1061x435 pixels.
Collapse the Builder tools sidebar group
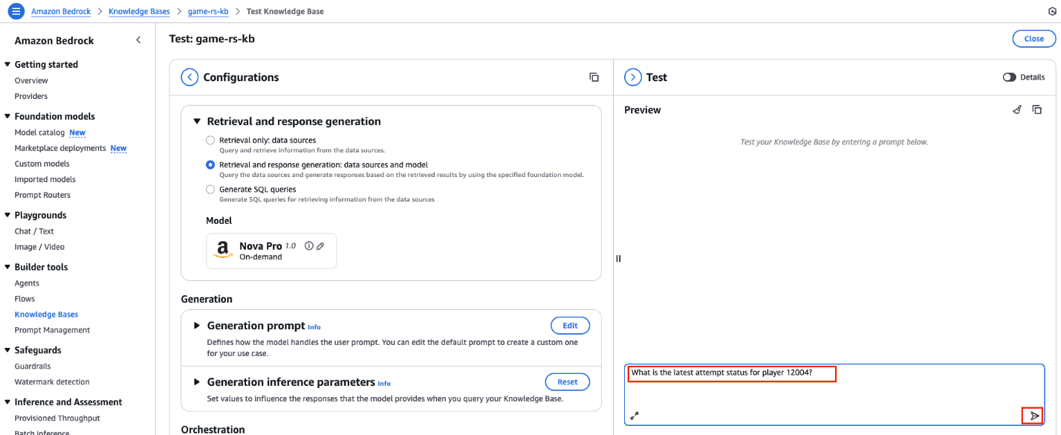click(7, 267)
